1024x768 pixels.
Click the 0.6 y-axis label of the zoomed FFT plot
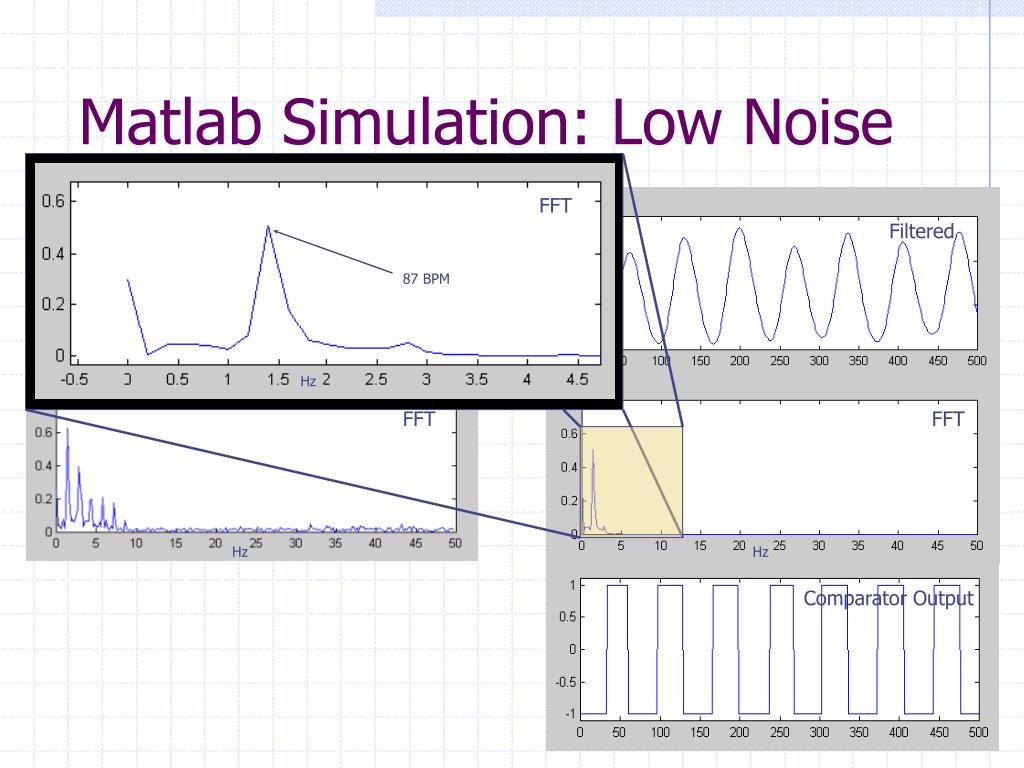coord(53,201)
